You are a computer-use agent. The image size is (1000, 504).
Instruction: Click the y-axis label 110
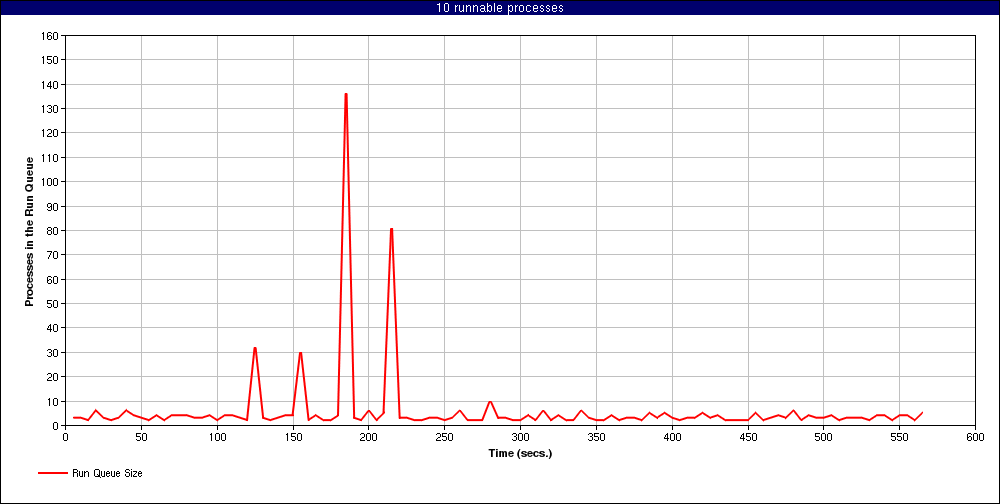click(51, 158)
